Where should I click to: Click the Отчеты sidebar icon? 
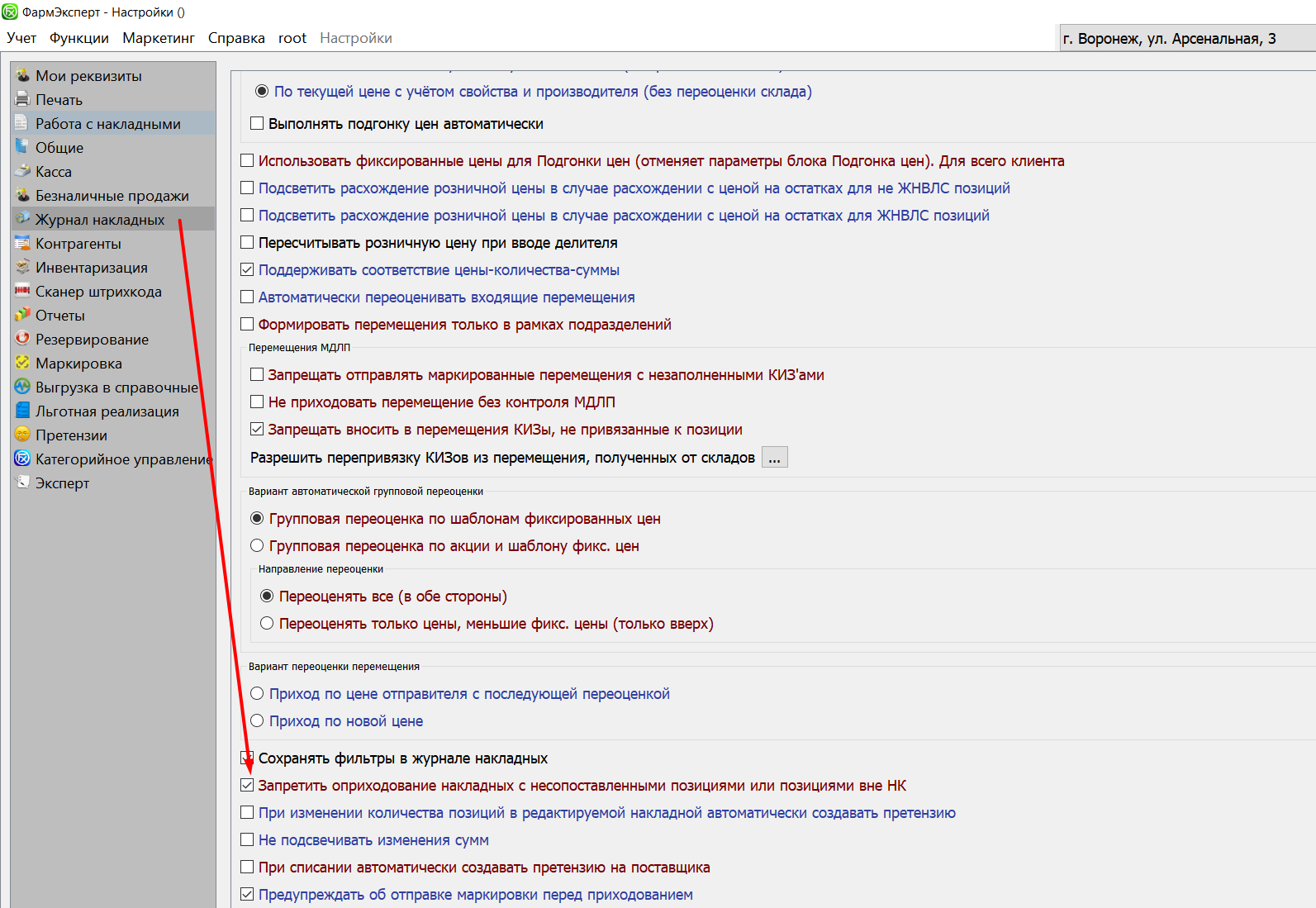[22, 316]
